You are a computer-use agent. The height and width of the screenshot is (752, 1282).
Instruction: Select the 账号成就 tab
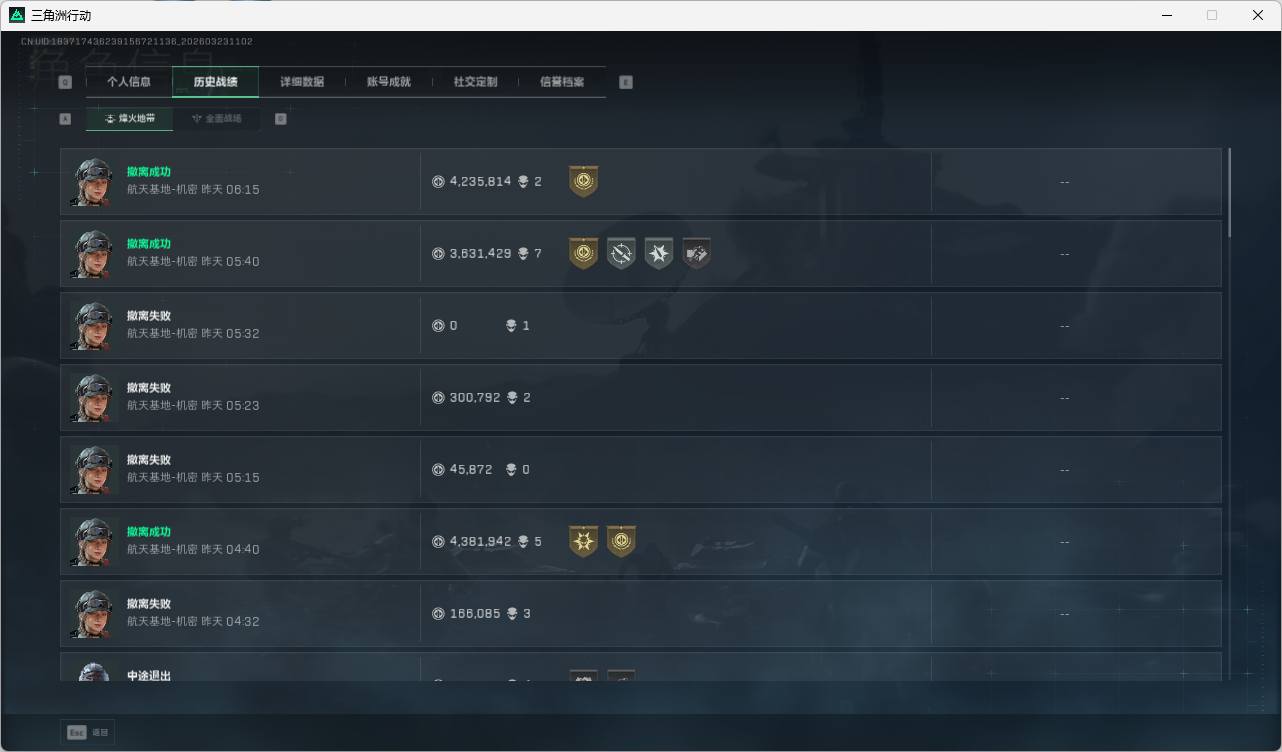389,82
